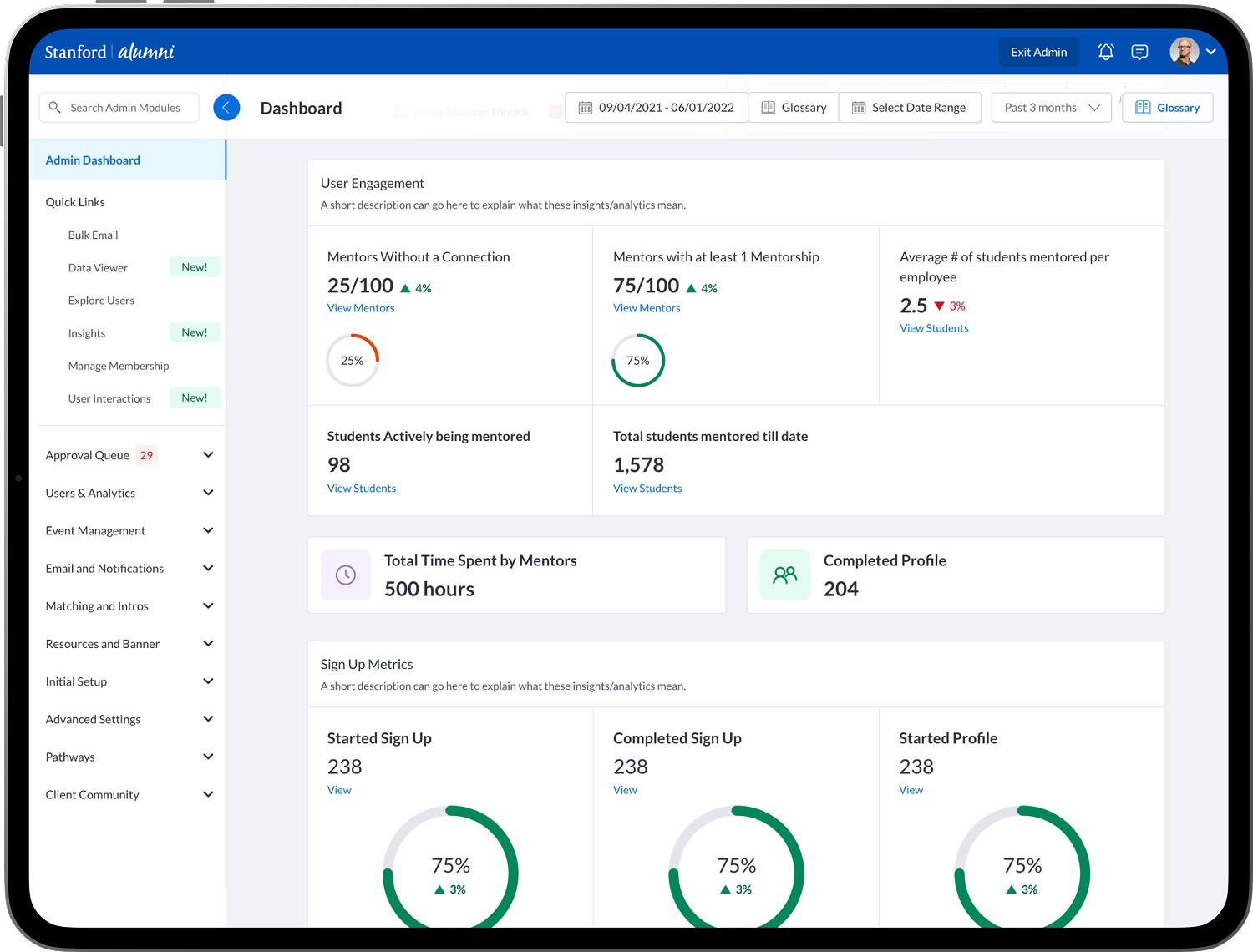Image resolution: width=1253 pixels, height=952 pixels.
Task: Collapse sidebar with blue back arrow
Action: tap(226, 108)
